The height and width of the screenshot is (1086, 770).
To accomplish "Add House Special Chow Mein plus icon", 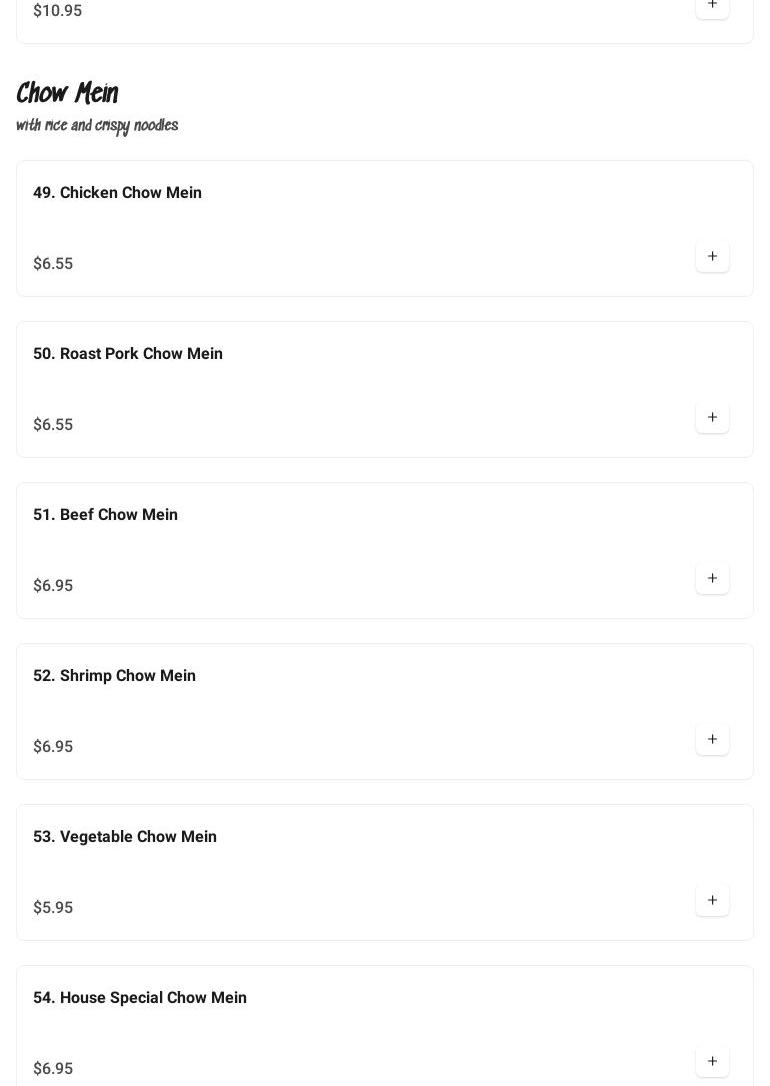I will pos(712,1062).
